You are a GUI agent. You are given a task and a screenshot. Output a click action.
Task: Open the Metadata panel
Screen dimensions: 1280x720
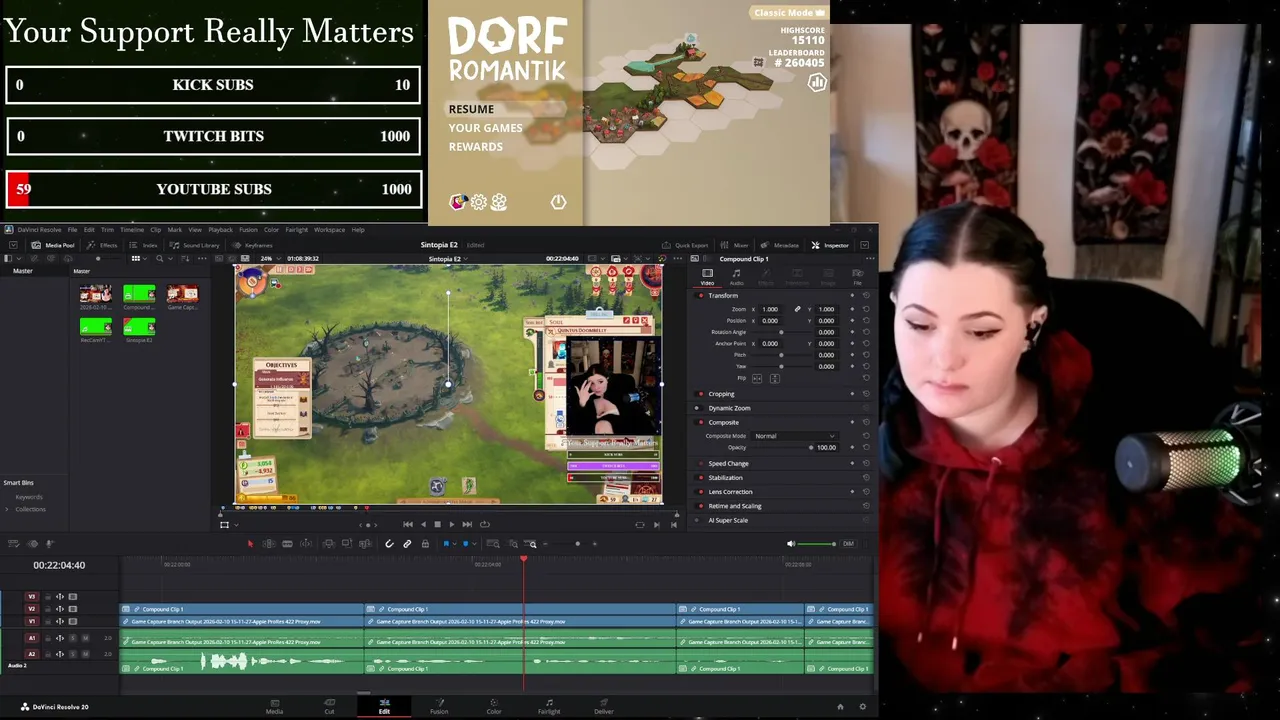click(780, 245)
